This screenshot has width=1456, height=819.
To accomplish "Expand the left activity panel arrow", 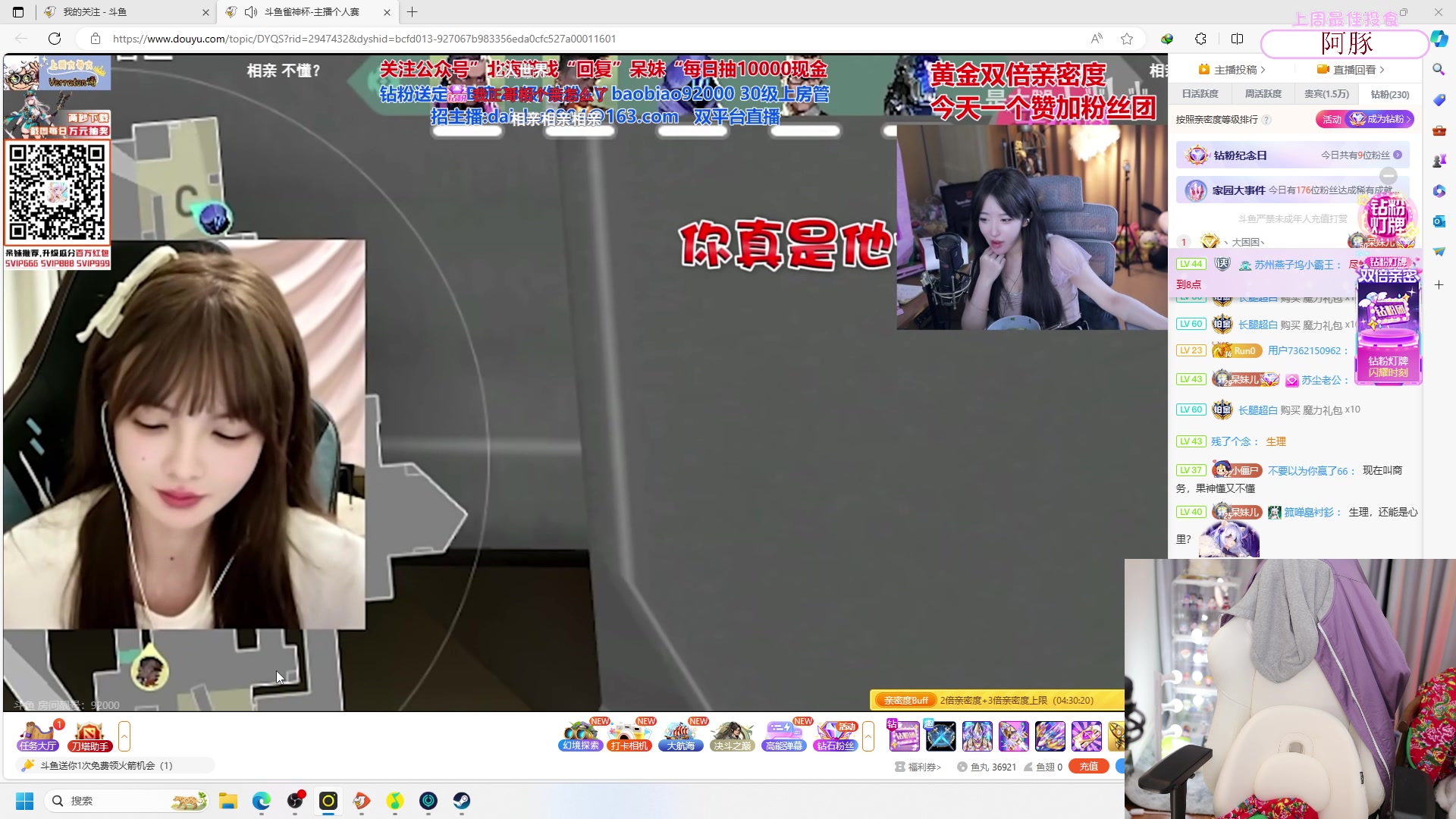I will pyautogui.click(x=124, y=736).
